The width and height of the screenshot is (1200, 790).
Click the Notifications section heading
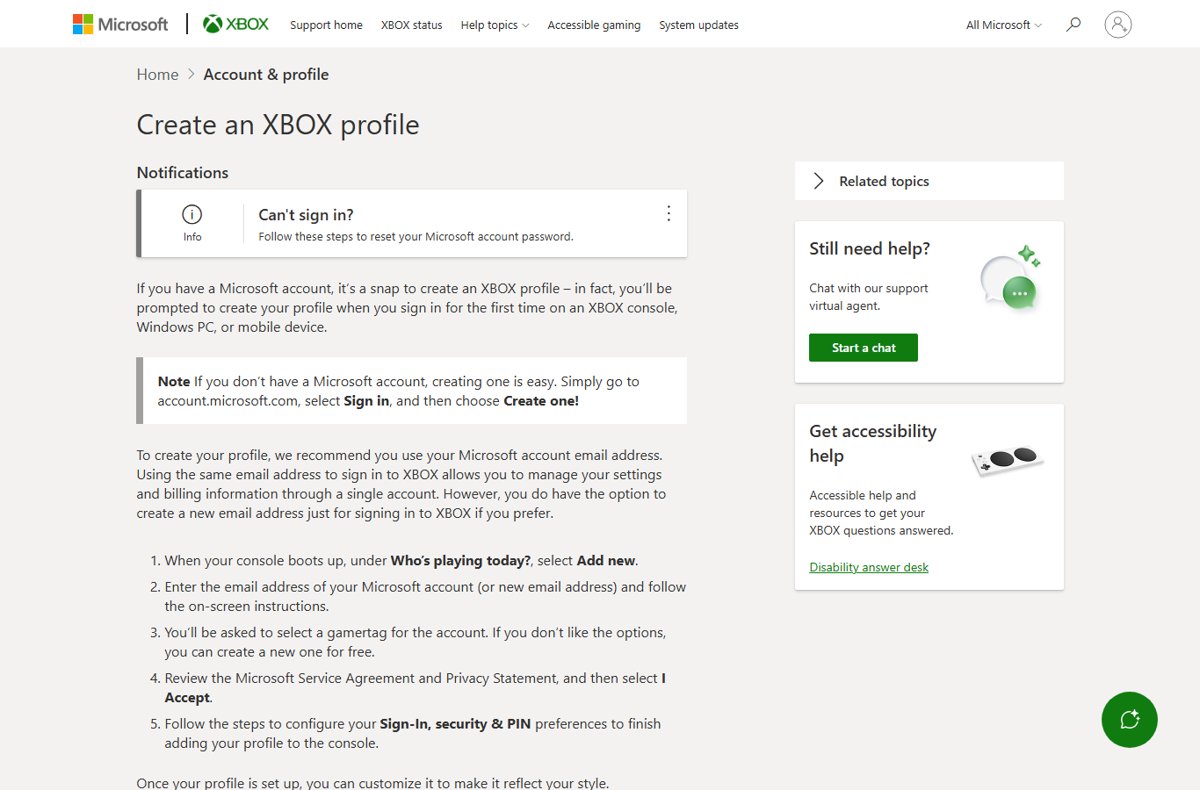(x=182, y=172)
